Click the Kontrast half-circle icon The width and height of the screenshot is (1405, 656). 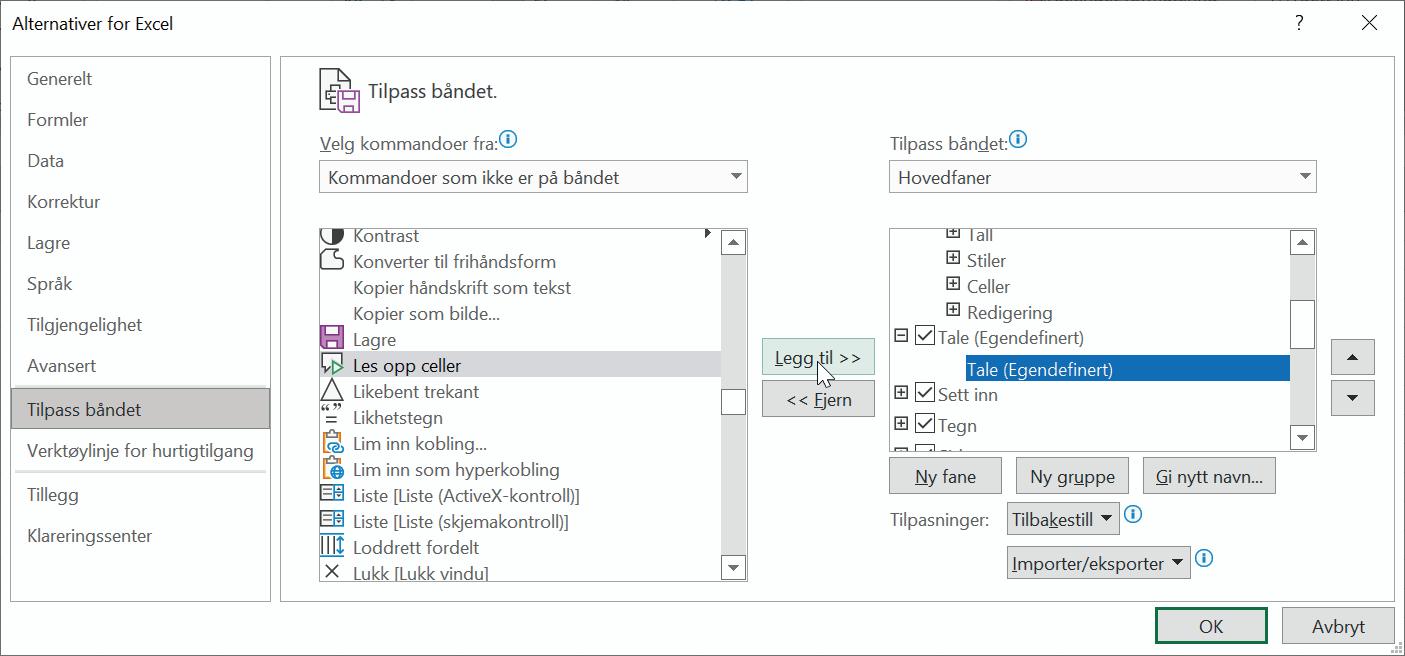coord(331,236)
